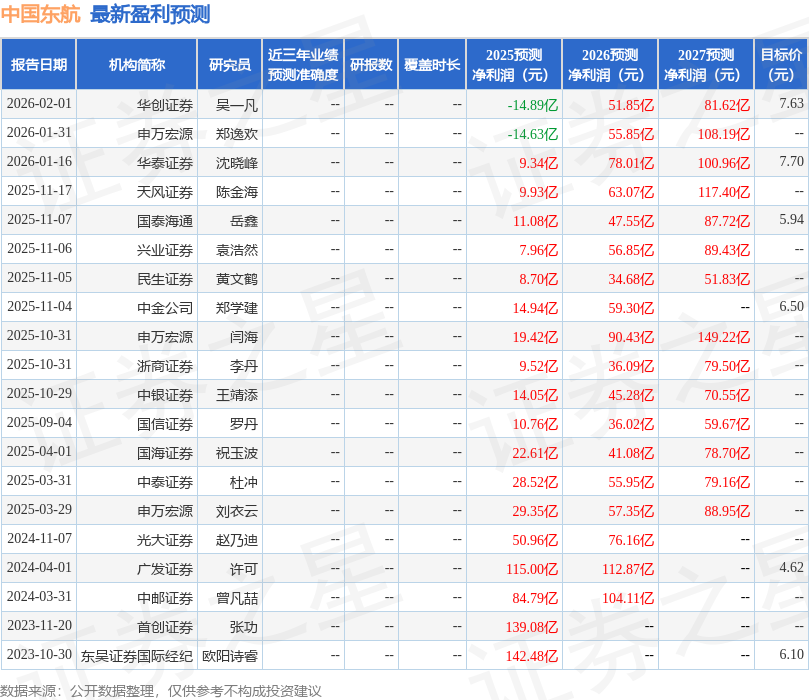
Task: Open the 中国东航 title link
Action: click(40, 14)
